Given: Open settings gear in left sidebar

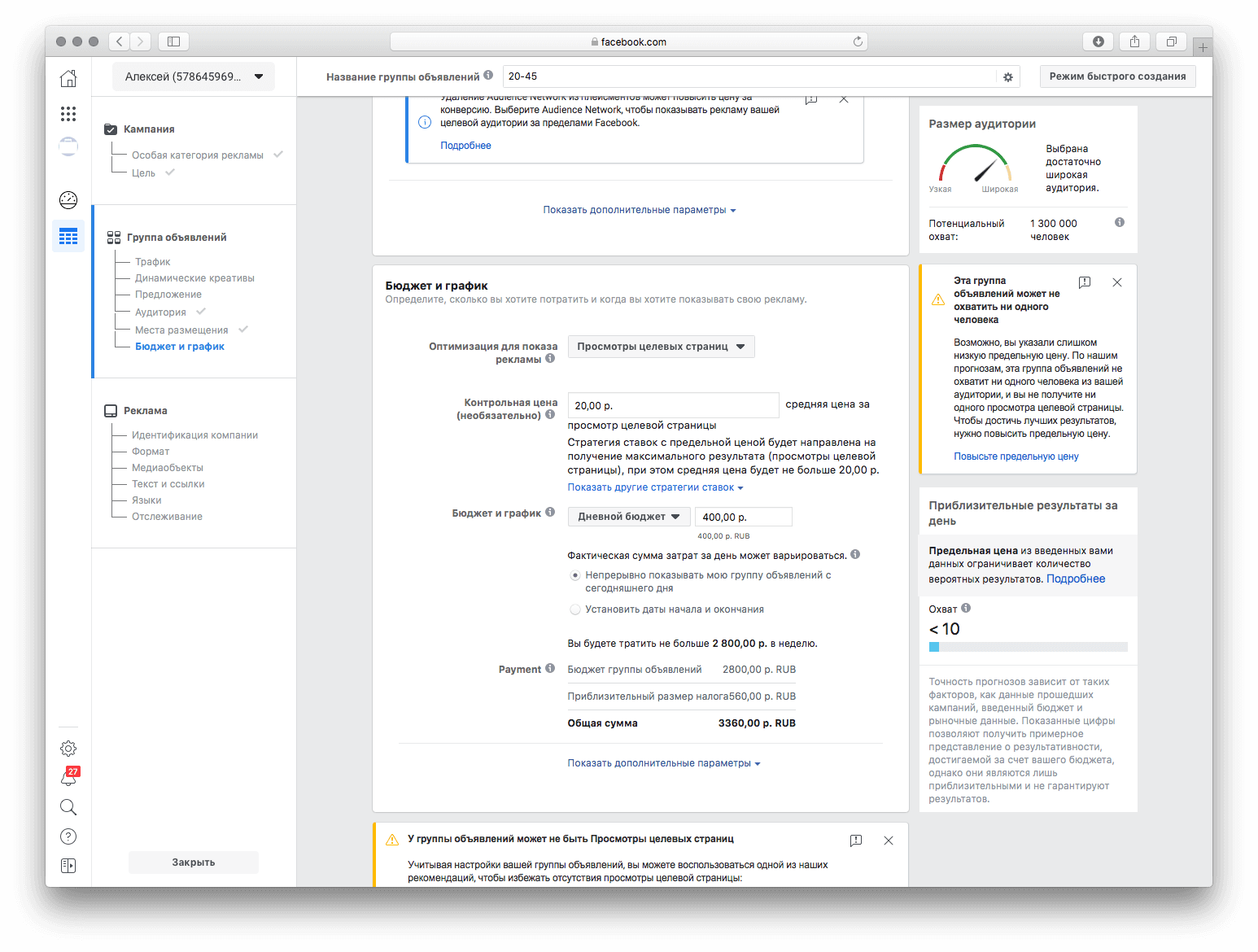Looking at the screenshot, I should (x=68, y=749).
